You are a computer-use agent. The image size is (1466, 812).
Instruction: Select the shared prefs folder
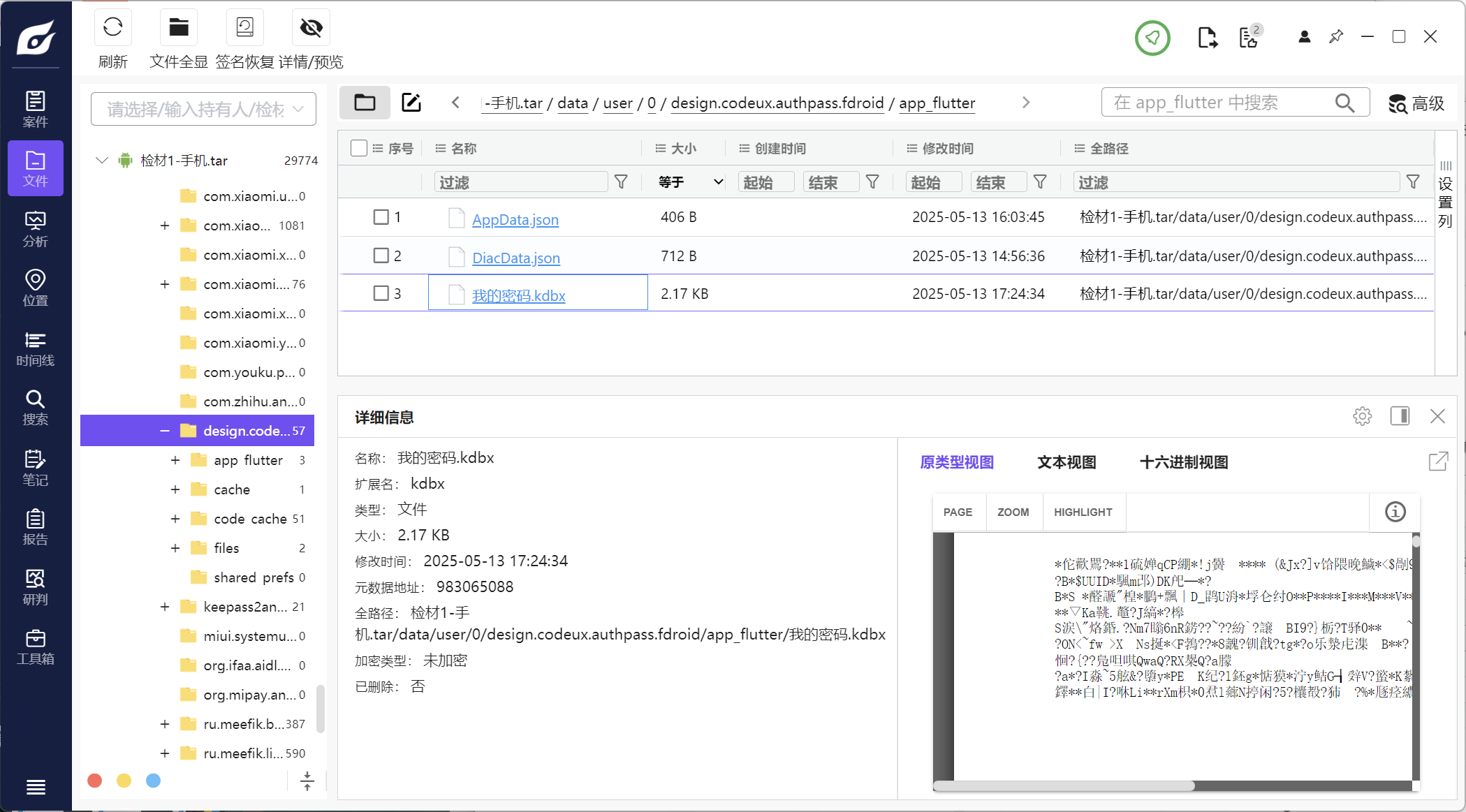254,577
